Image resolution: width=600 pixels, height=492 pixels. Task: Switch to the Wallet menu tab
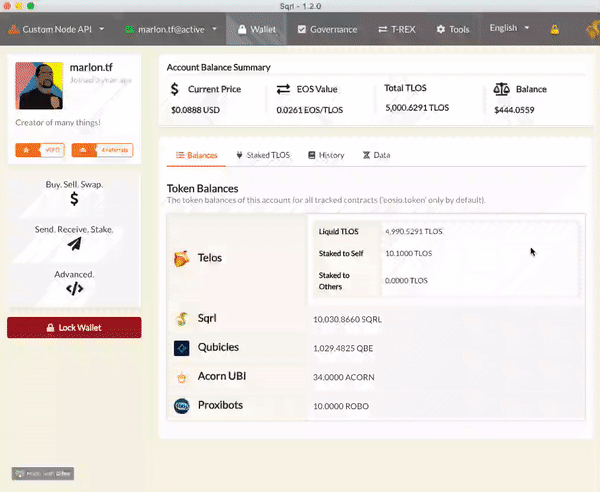[x=256, y=29]
